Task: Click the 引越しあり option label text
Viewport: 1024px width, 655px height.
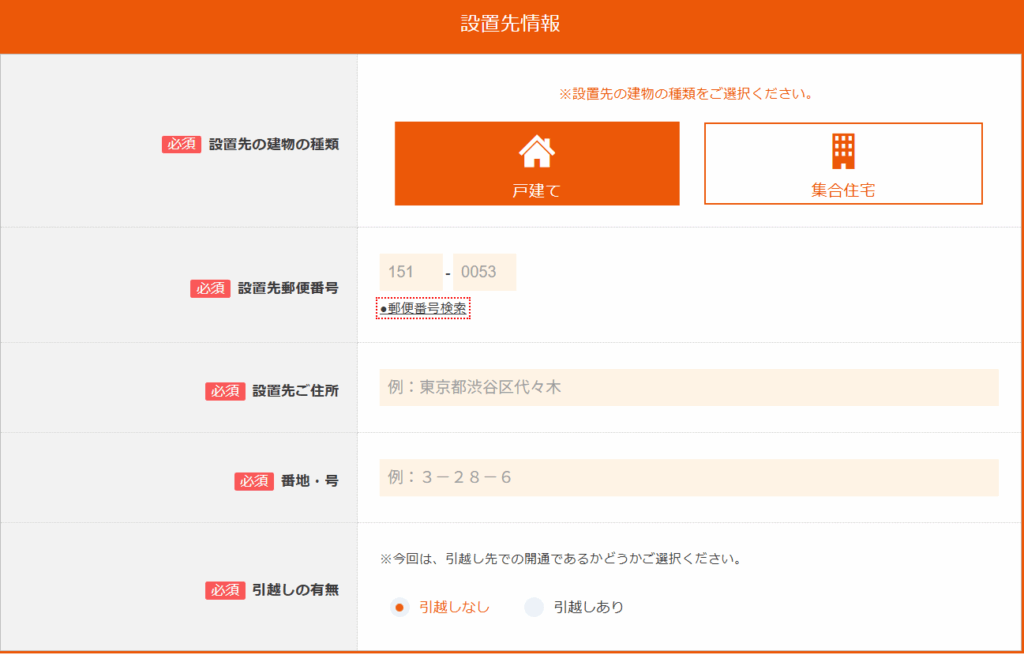Action: tap(588, 607)
